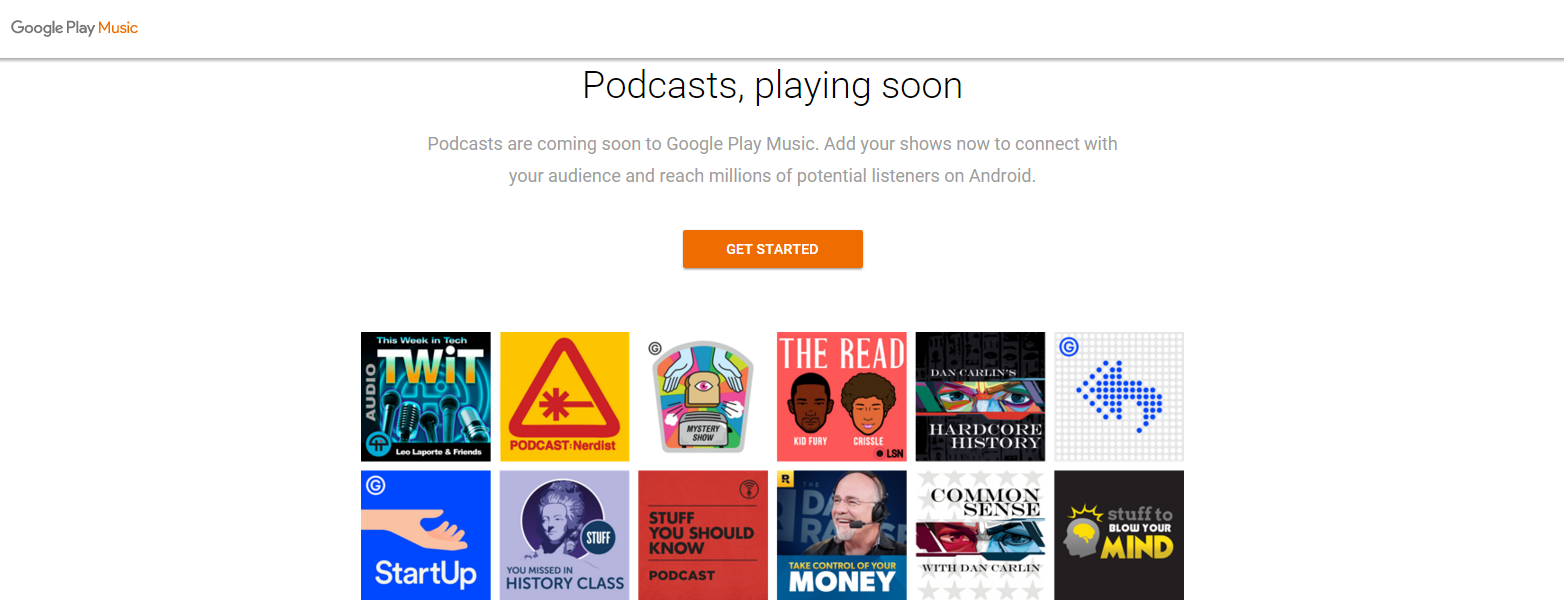Choose the Stuff You Should Know podcast
Image resolution: width=1564 pixels, height=600 pixels.
point(703,535)
